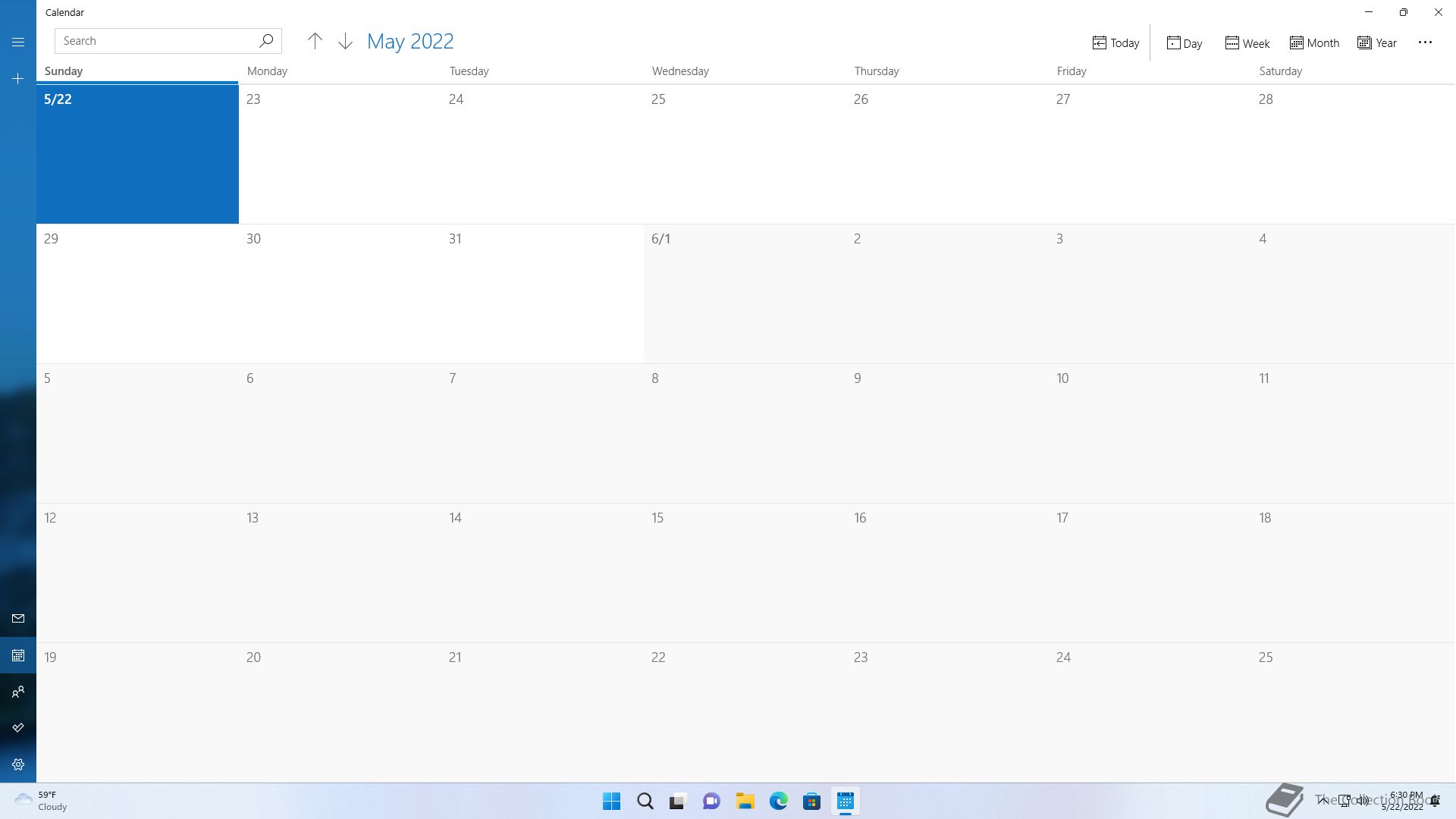Open Teams Chat from taskbar
Screen dimensions: 1456x819
(711, 802)
